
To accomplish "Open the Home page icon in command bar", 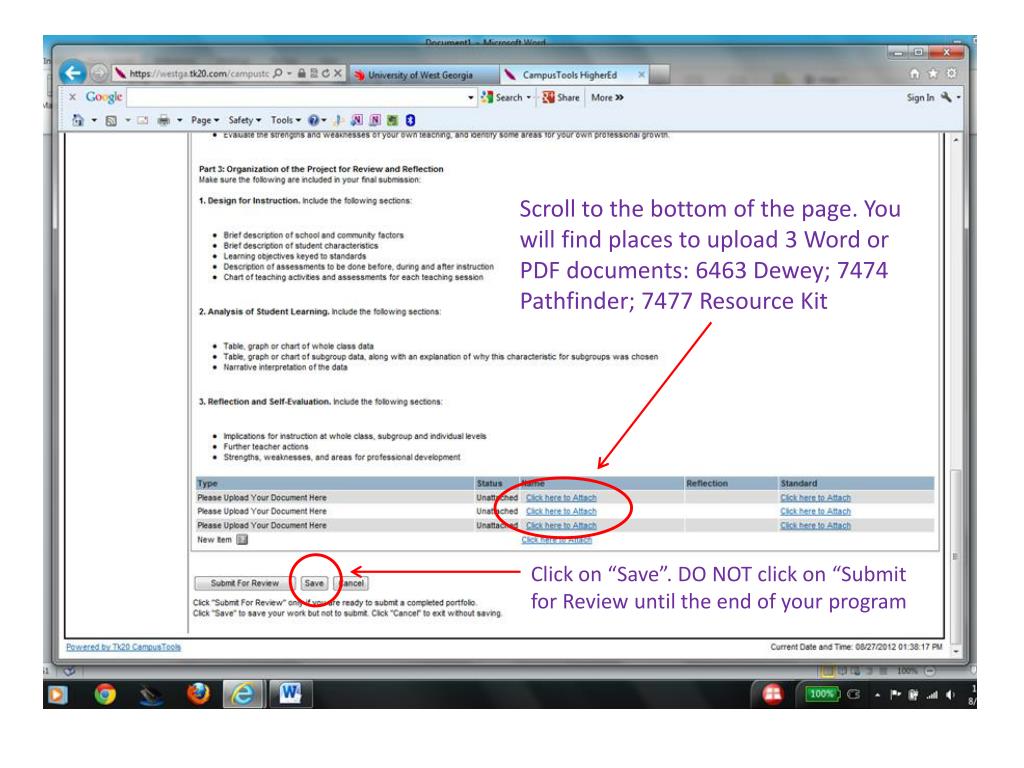I will (78, 120).
